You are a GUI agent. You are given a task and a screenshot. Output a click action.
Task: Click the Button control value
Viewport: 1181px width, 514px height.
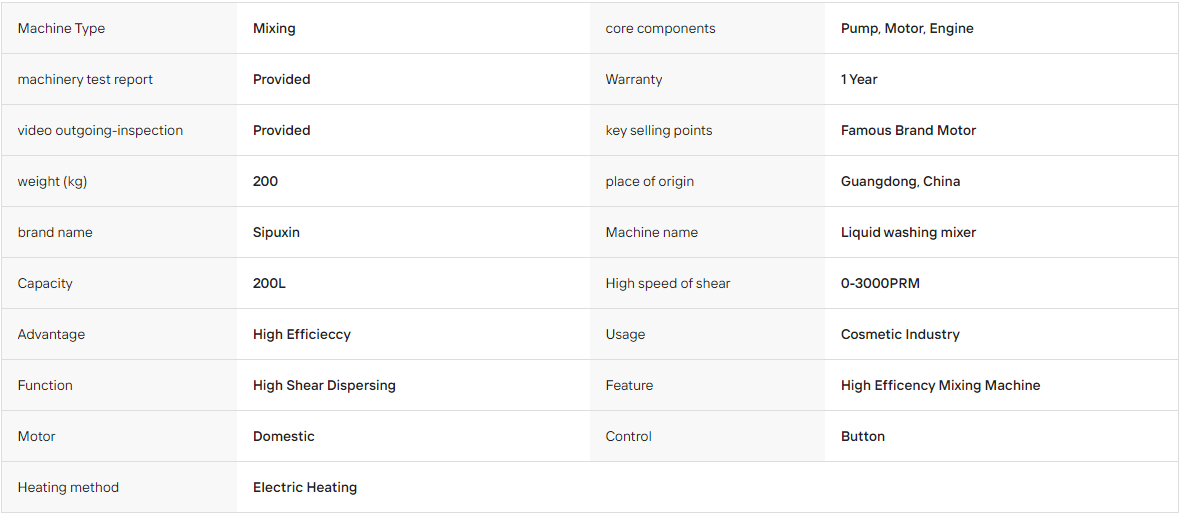point(862,436)
